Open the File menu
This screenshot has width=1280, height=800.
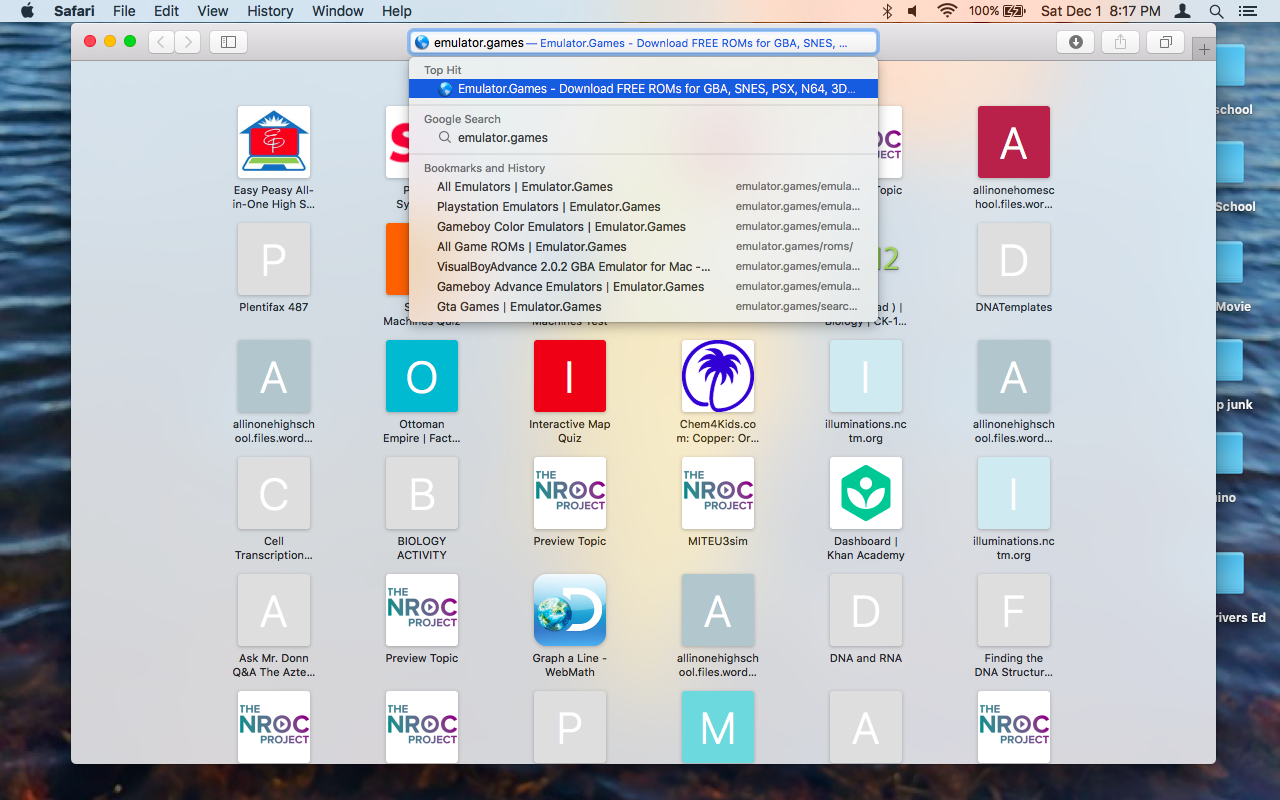point(124,11)
